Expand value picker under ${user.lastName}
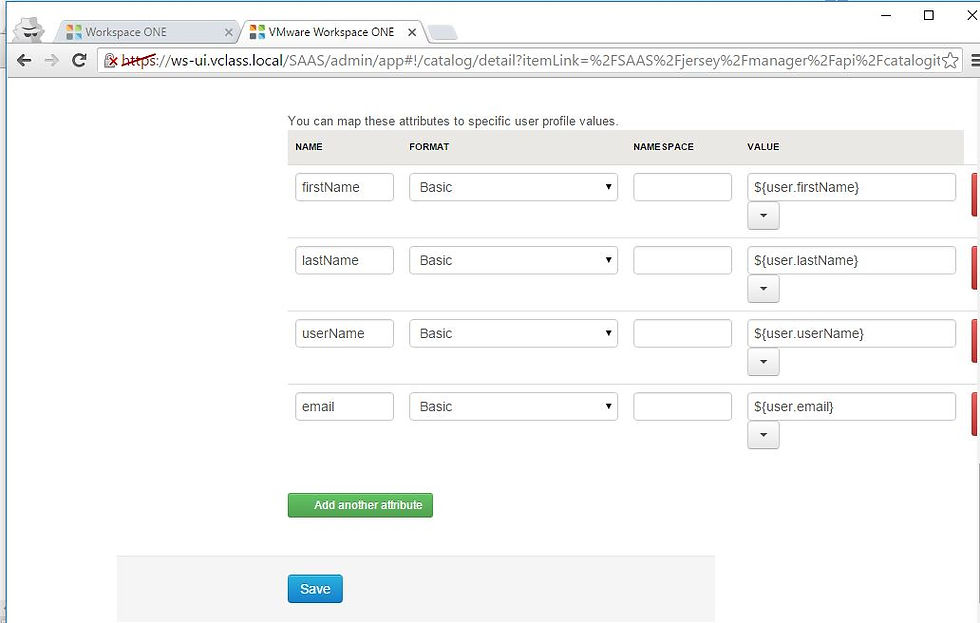This screenshot has width=980, height=623. 763,289
